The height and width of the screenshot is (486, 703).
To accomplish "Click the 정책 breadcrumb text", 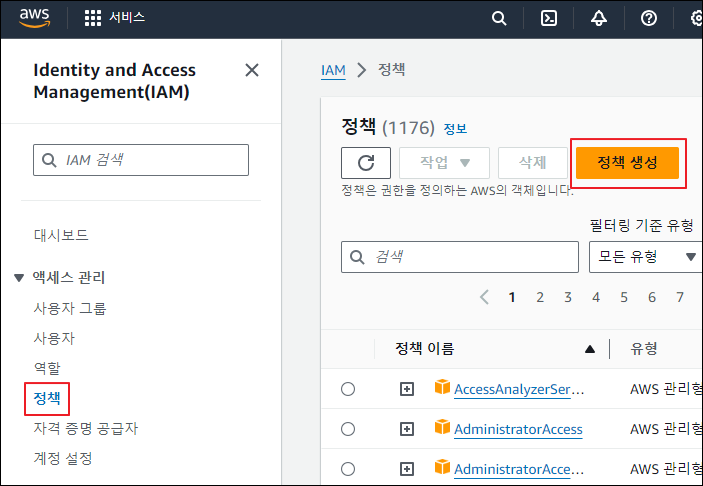I will [x=391, y=69].
